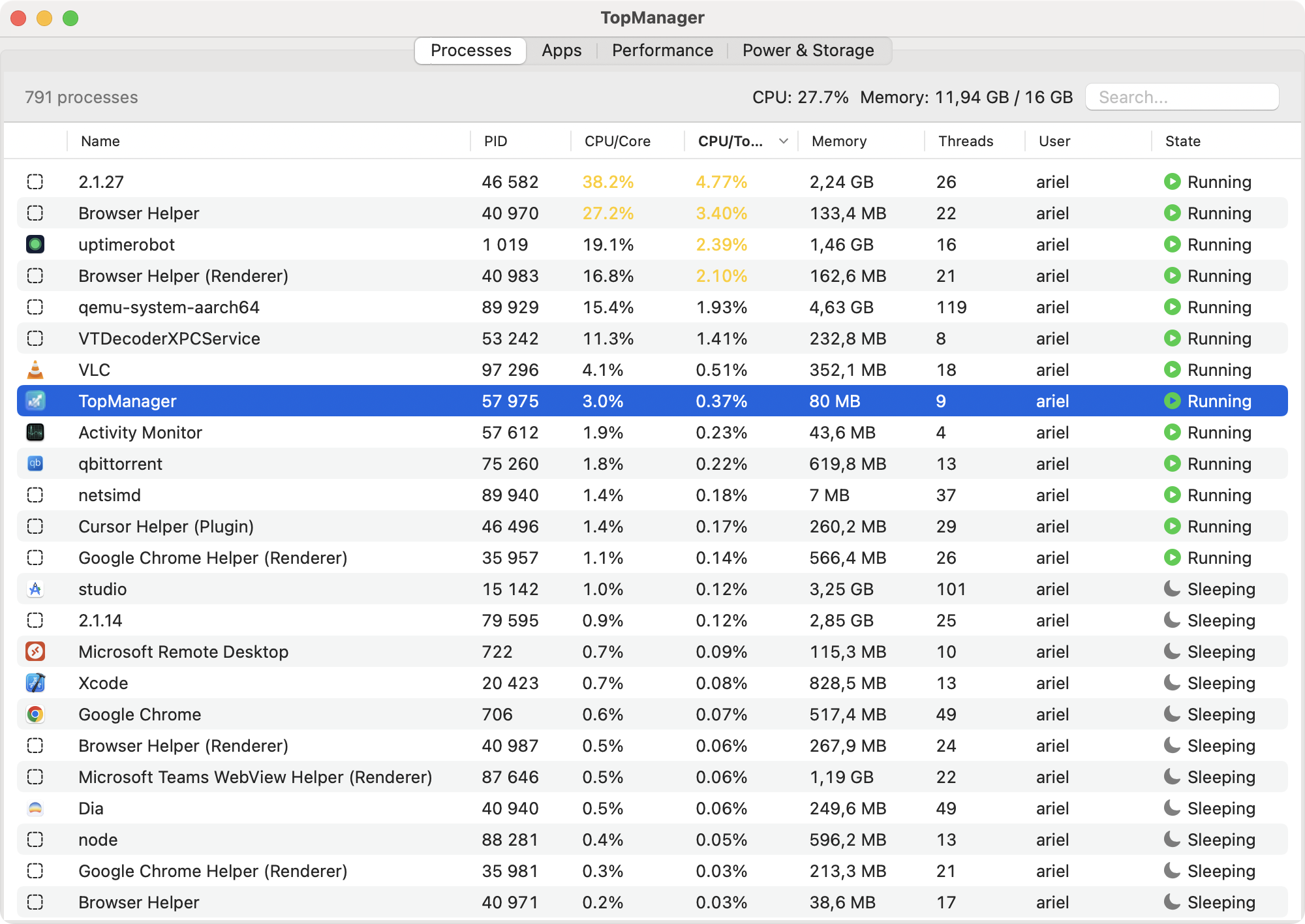Click the Search input field
Screen dimensions: 1305x924
pos(1182,97)
